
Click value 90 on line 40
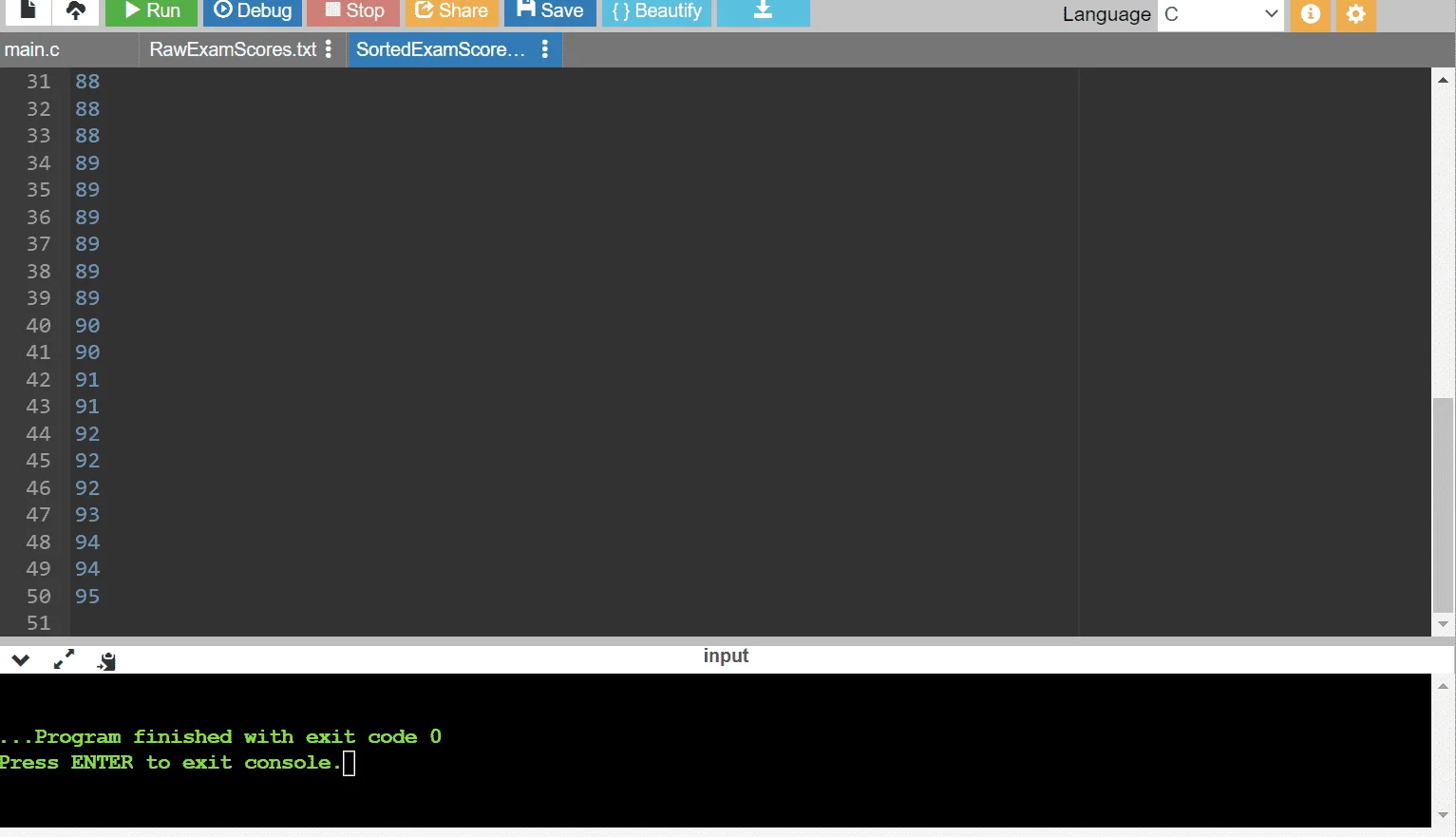click(87, 326)
